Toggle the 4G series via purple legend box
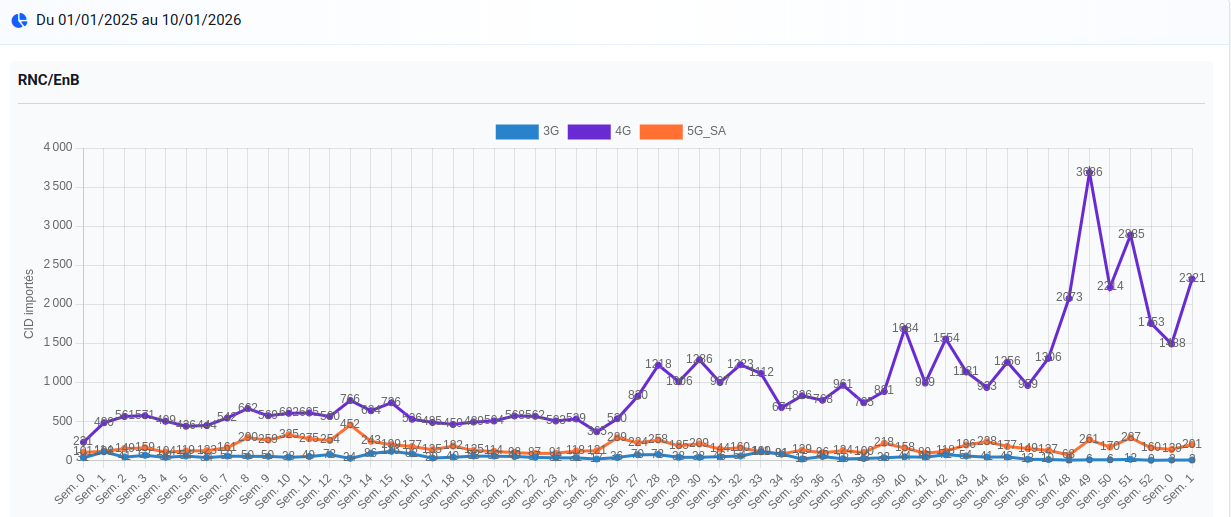The image size is (1231, 517). coord(588,131)
